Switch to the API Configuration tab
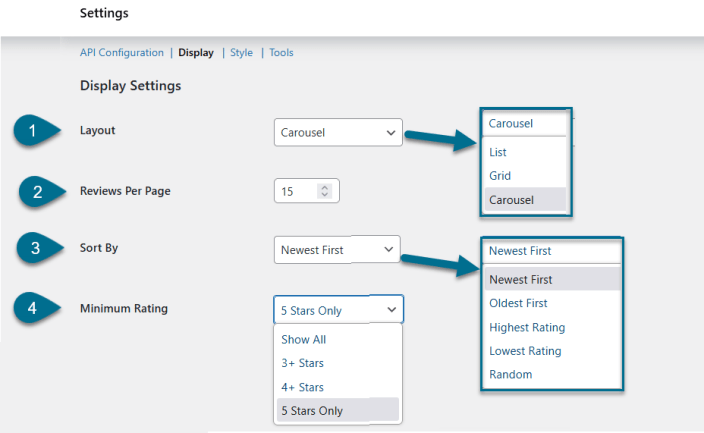 pyautogui.click(x=121, y=53)
